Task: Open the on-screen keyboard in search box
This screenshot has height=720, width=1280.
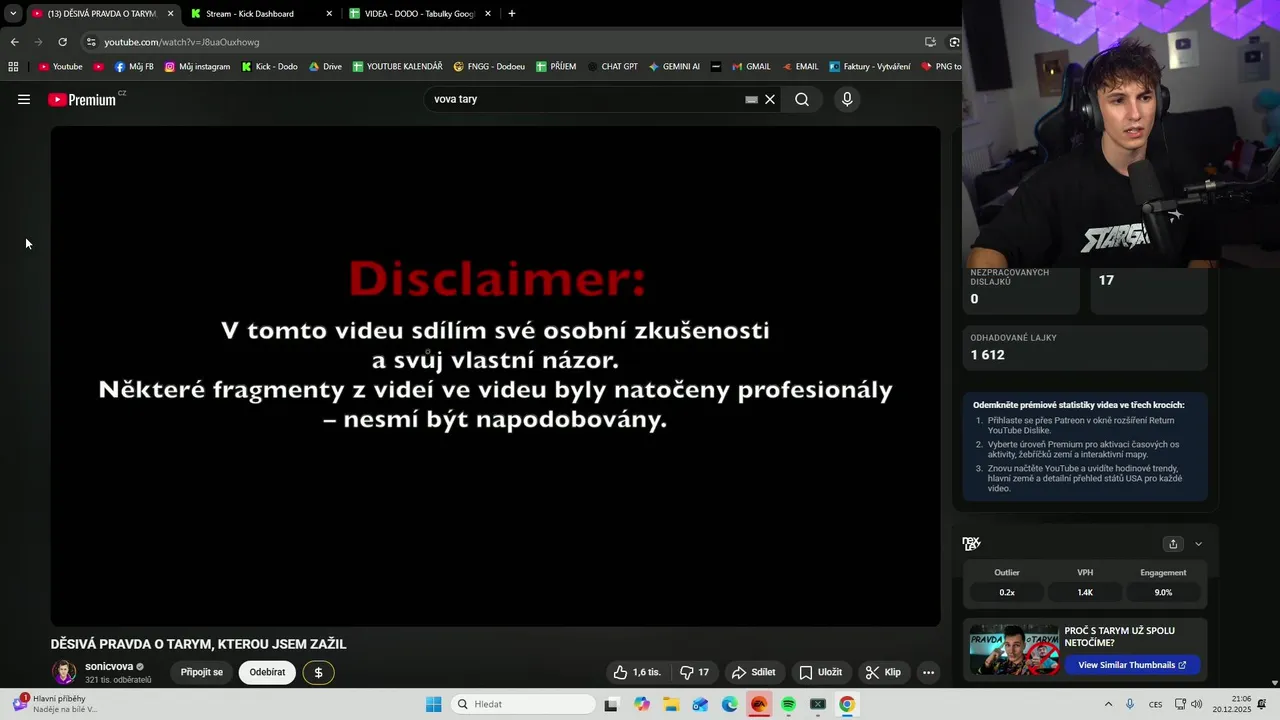Action: click(x=751, y=99)
